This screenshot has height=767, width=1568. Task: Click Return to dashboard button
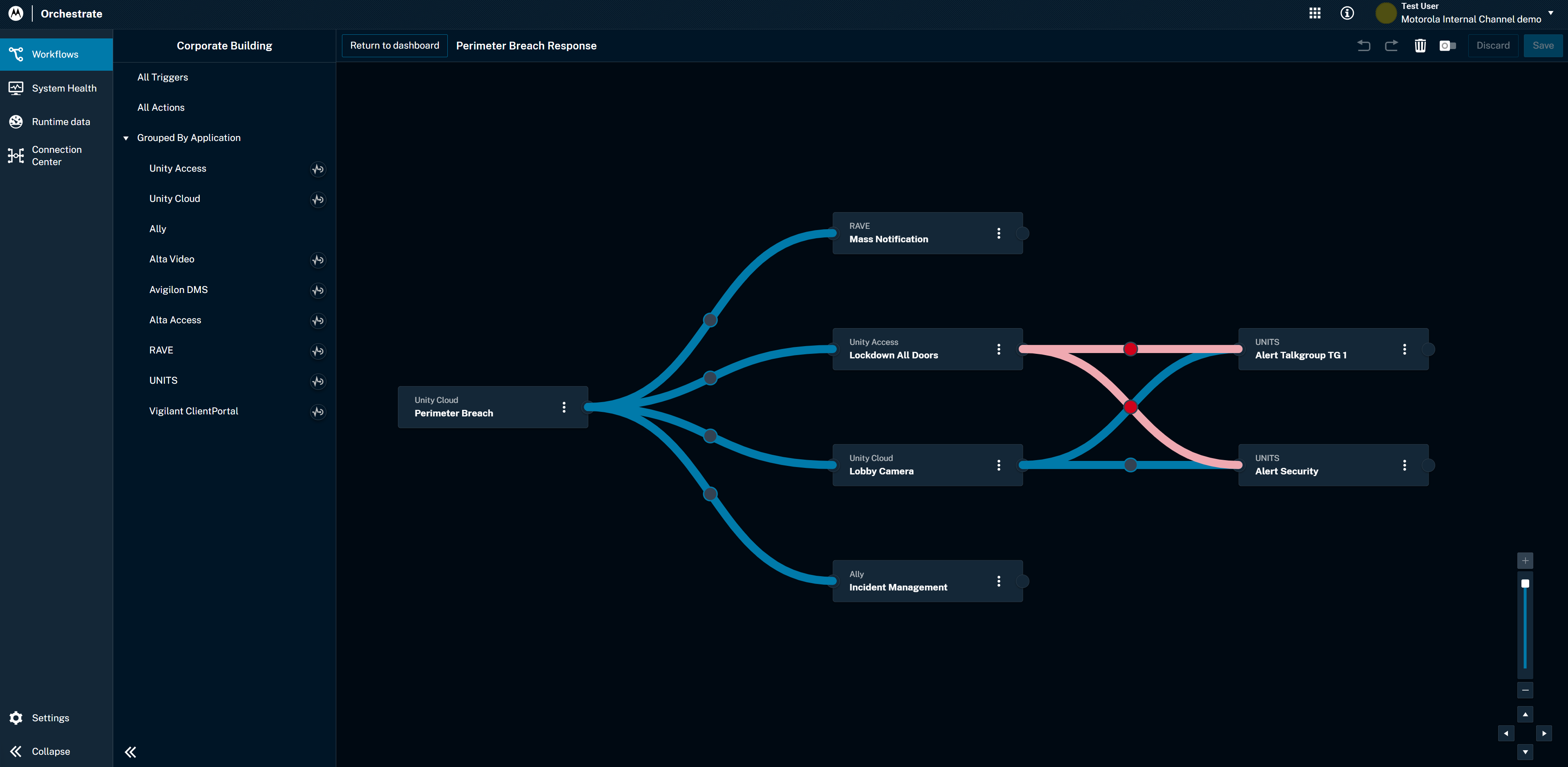[394, 46]
